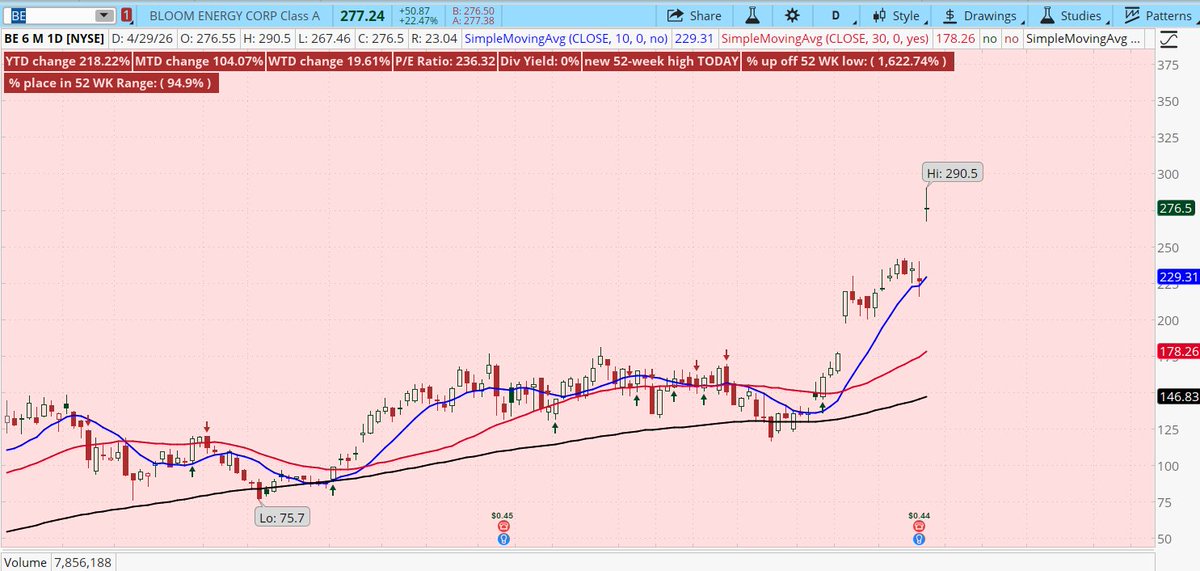
Task: Click the YTD change 218.22% label
Action: tap(67, 61)
